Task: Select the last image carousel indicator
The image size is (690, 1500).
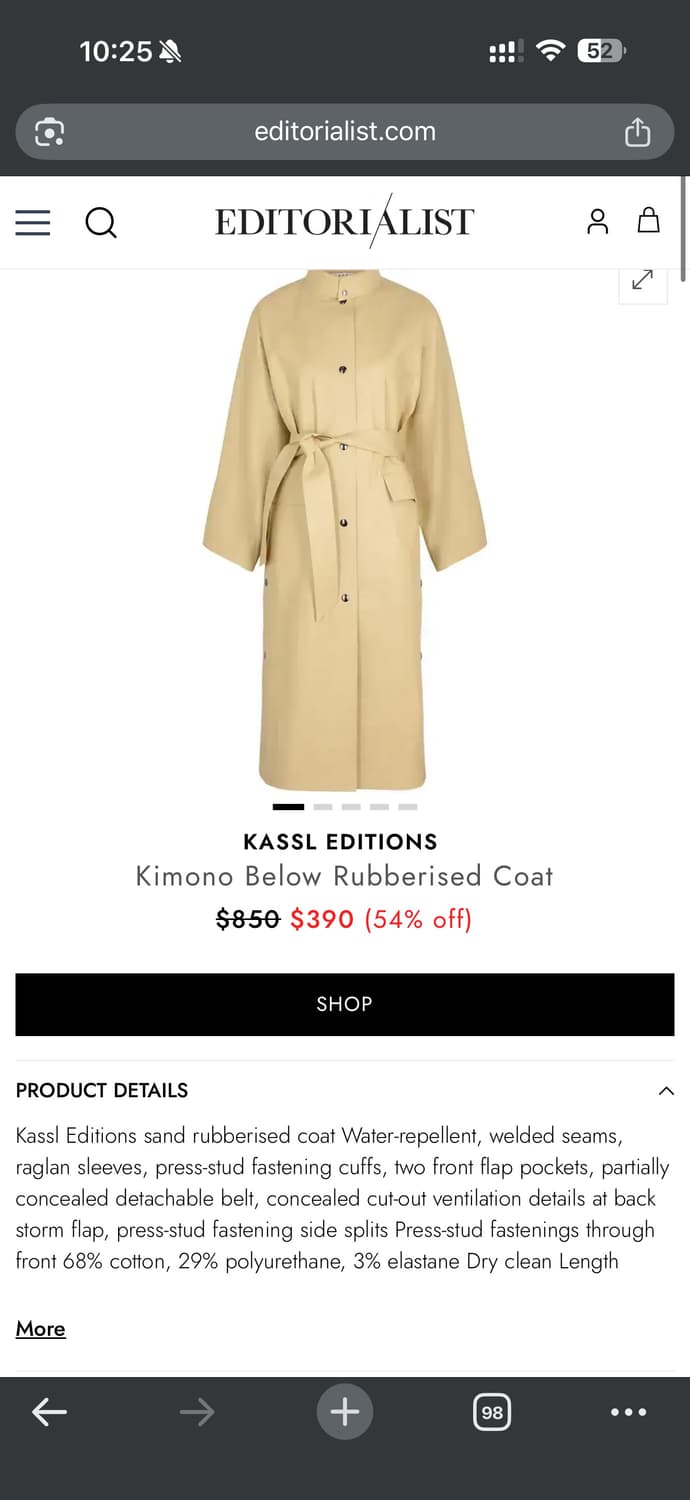Action: pyautogui.click(x=407, y=806)
